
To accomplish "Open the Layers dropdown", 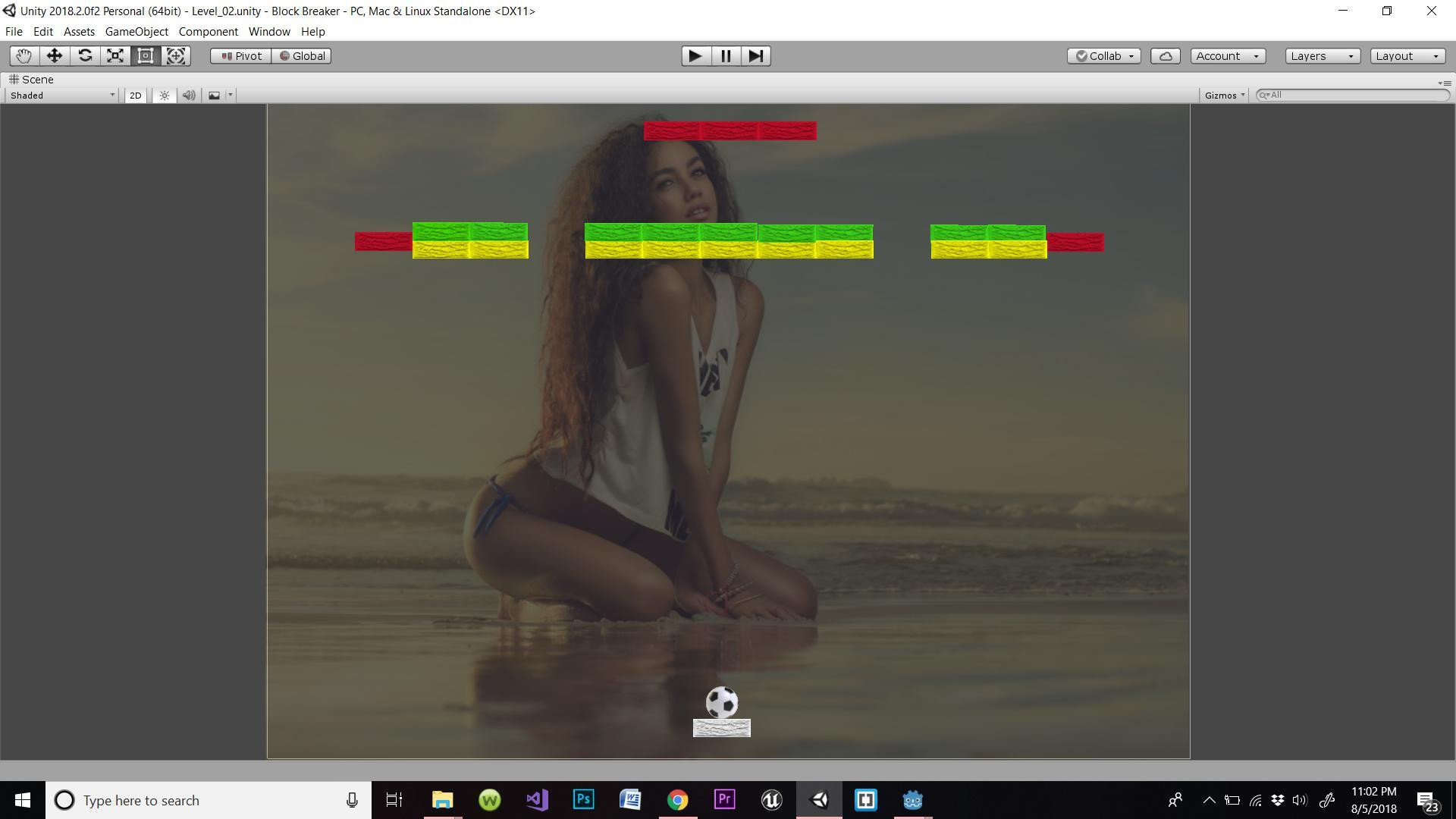I will tap(1323, 56).
